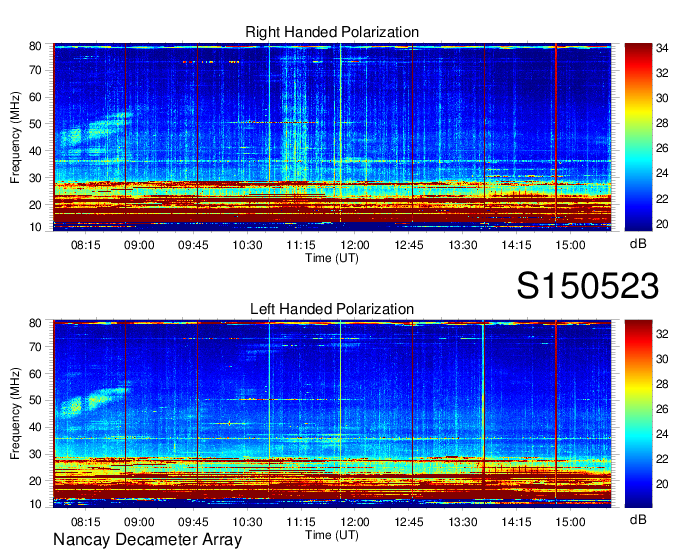Click the Right Handed Polarization spectrogram image
Screen dimensions: 680x552
tap(332, 137)
